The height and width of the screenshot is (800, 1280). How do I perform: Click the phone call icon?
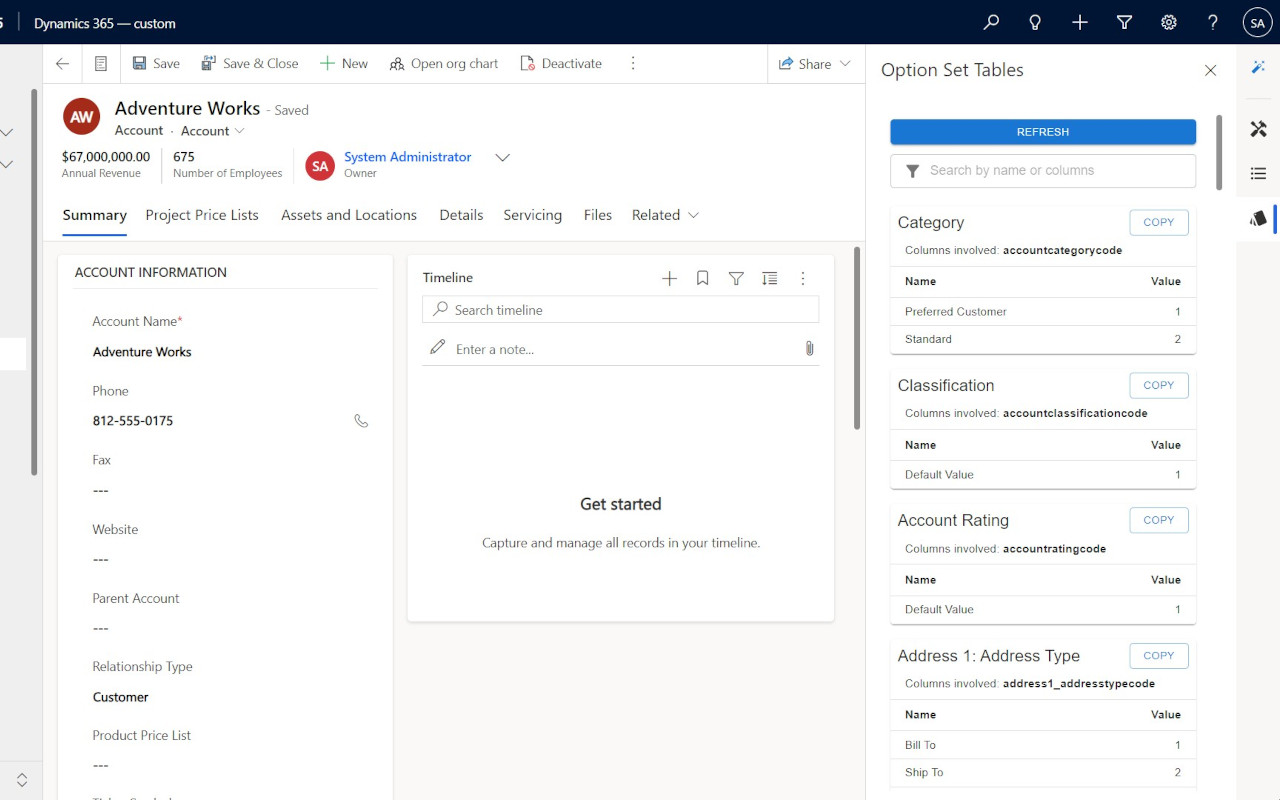[361, 421]
